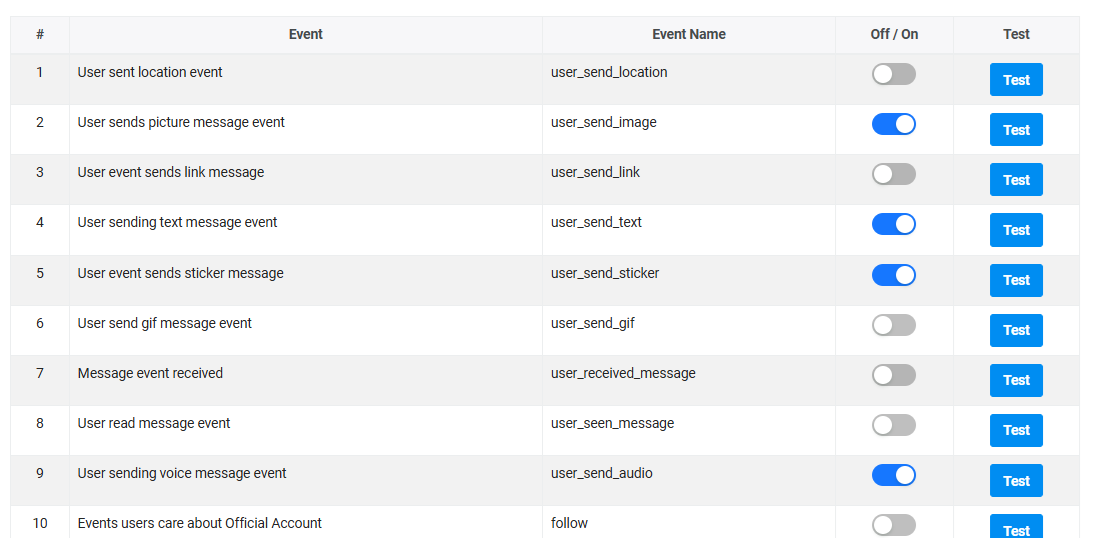Viewport: 1093px width, 538px height.
Task: Click Test for user_send_image
Action: [1016, 130]
